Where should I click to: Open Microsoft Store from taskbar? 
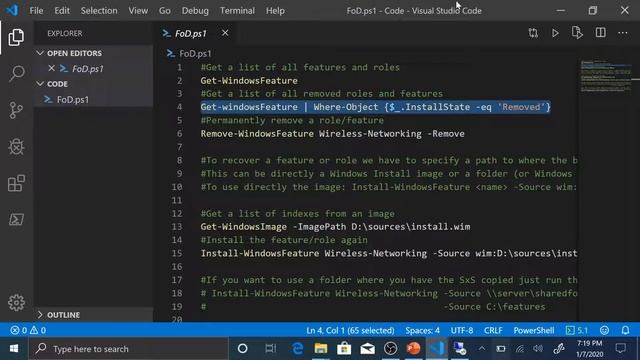(x=344, y=349)
